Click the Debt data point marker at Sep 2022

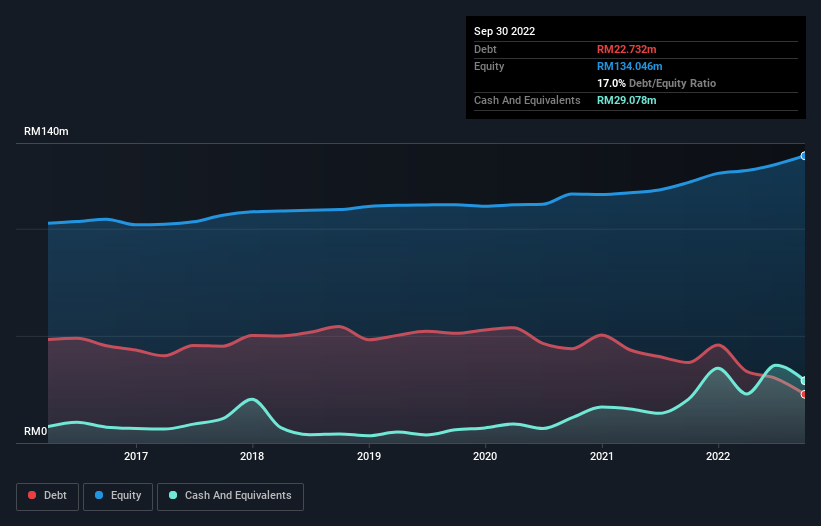804,394
